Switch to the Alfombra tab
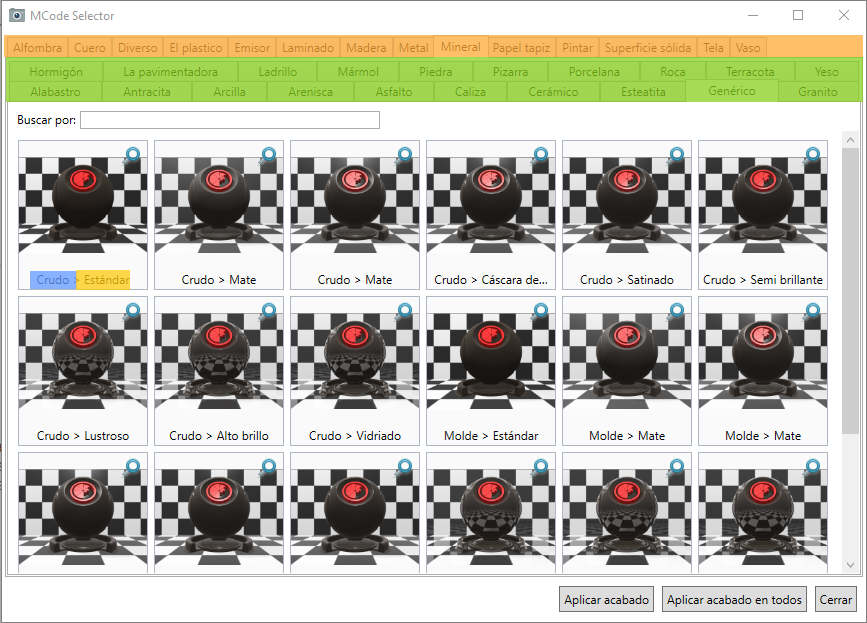 pos(38,48)
